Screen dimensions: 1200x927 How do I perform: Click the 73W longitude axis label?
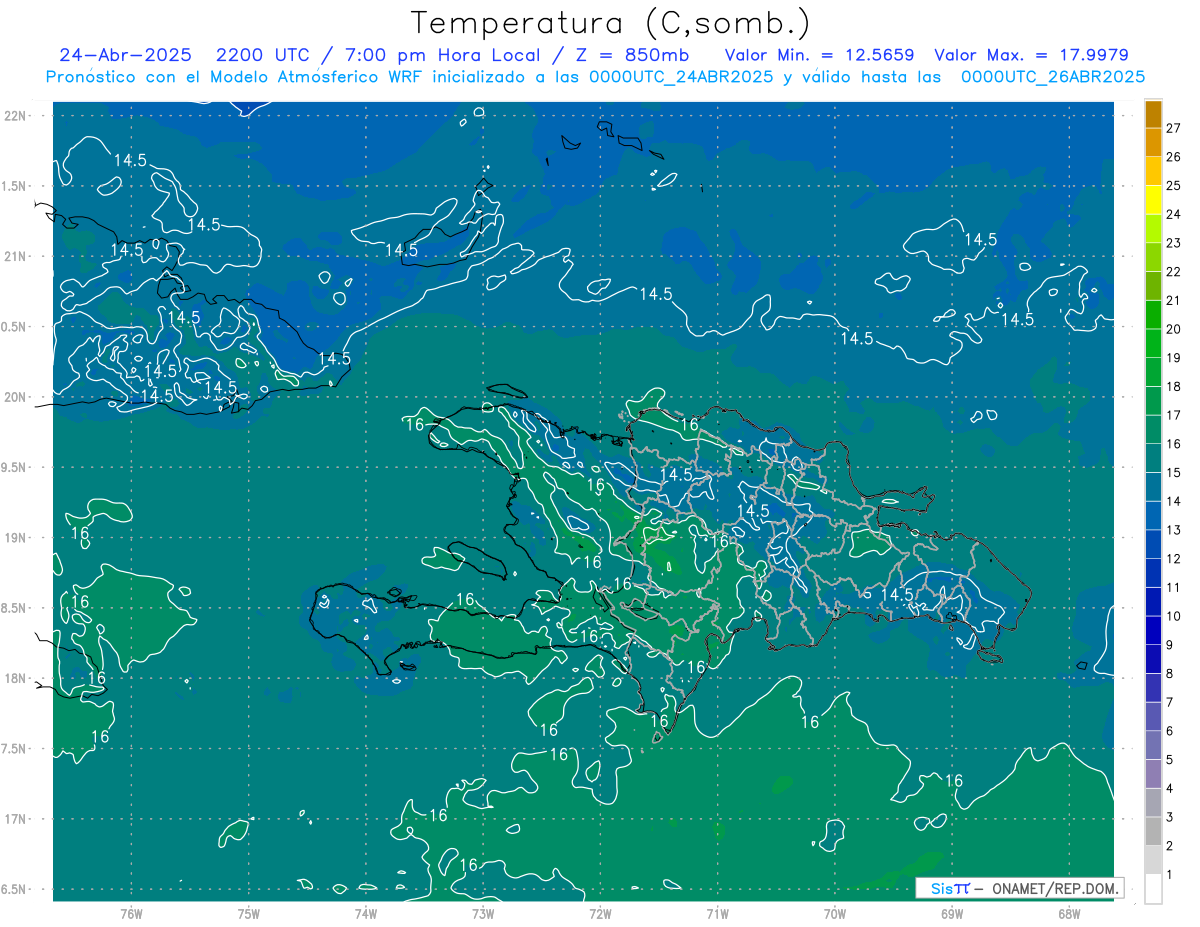483,913
